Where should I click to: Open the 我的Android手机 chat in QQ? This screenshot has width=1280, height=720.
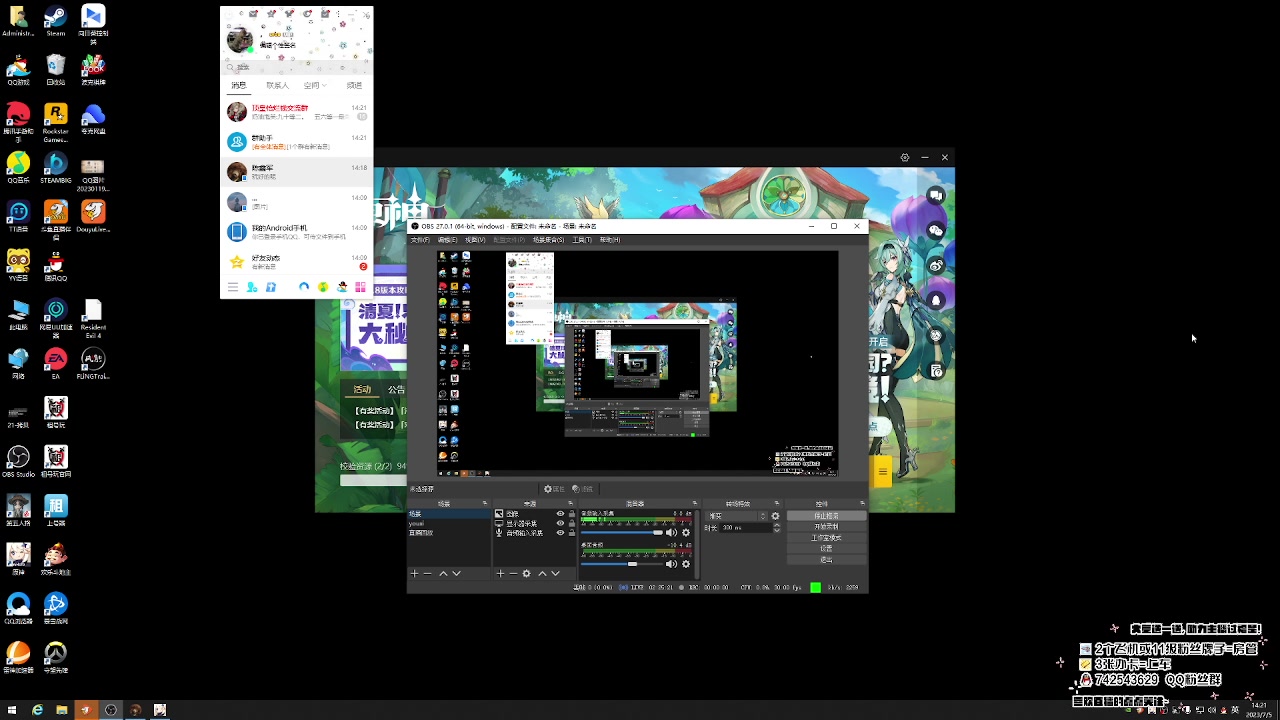pyautogui.click(x=297, y=232)
